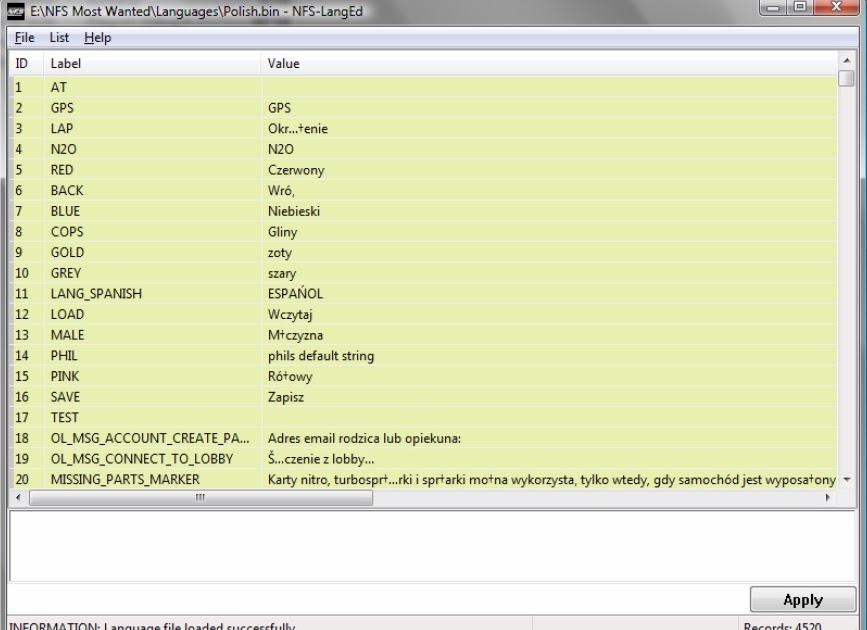
Task: Click the vertical scrollbar up arrow
Action: (x=846, y=60)
